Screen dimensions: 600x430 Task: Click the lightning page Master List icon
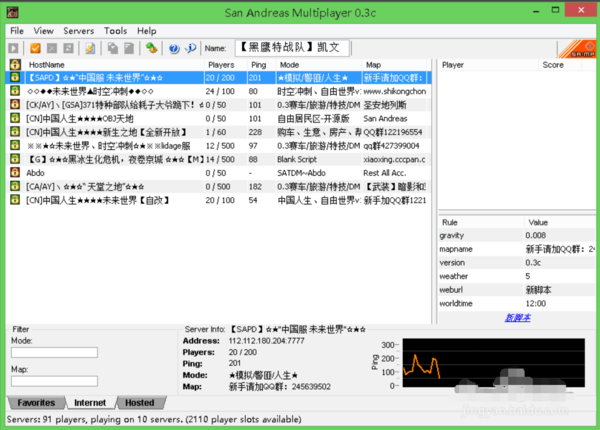(x=90, y=48)
